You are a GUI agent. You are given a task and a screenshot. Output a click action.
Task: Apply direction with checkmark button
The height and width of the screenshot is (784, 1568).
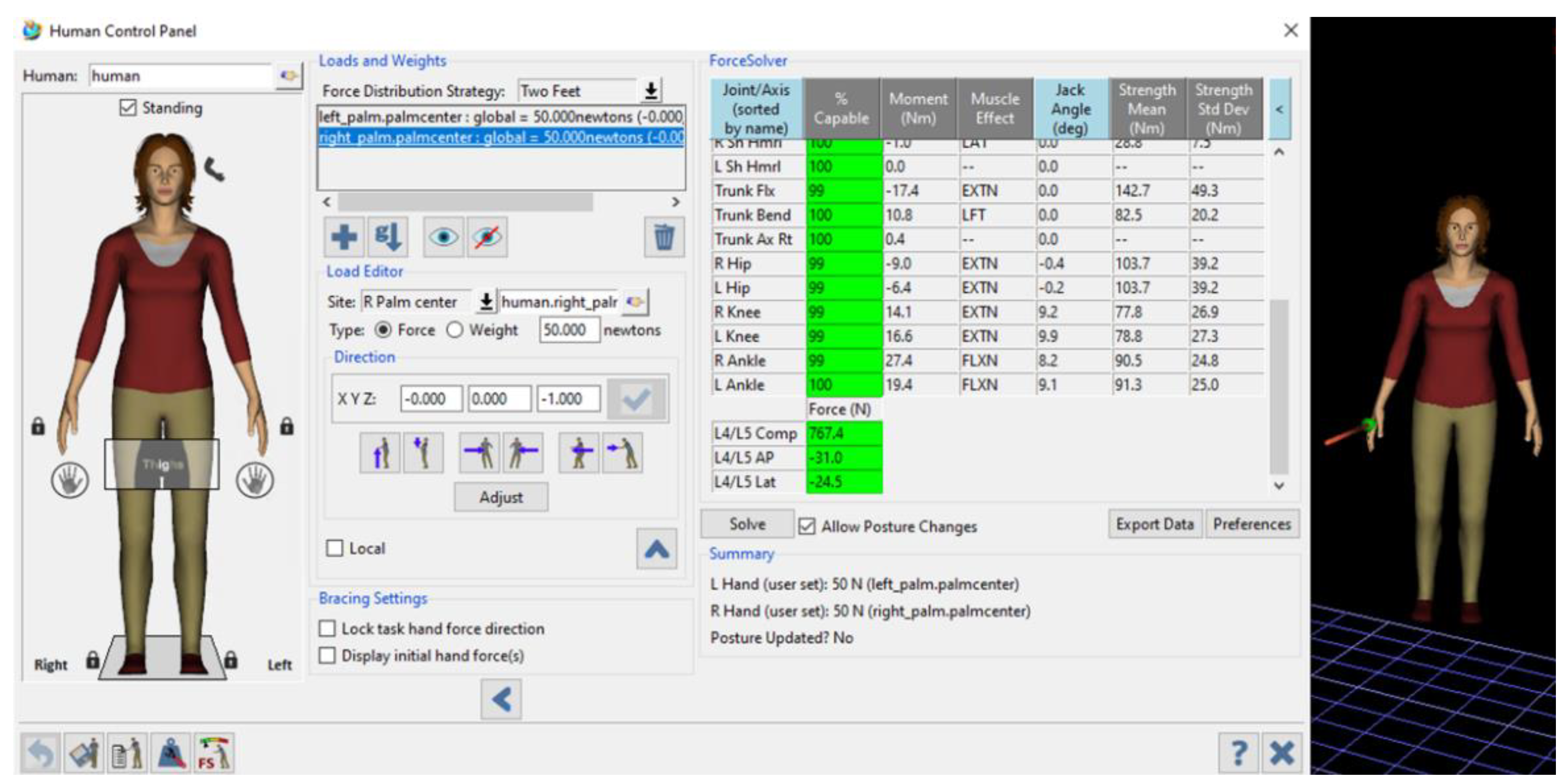tap(636, 400)
